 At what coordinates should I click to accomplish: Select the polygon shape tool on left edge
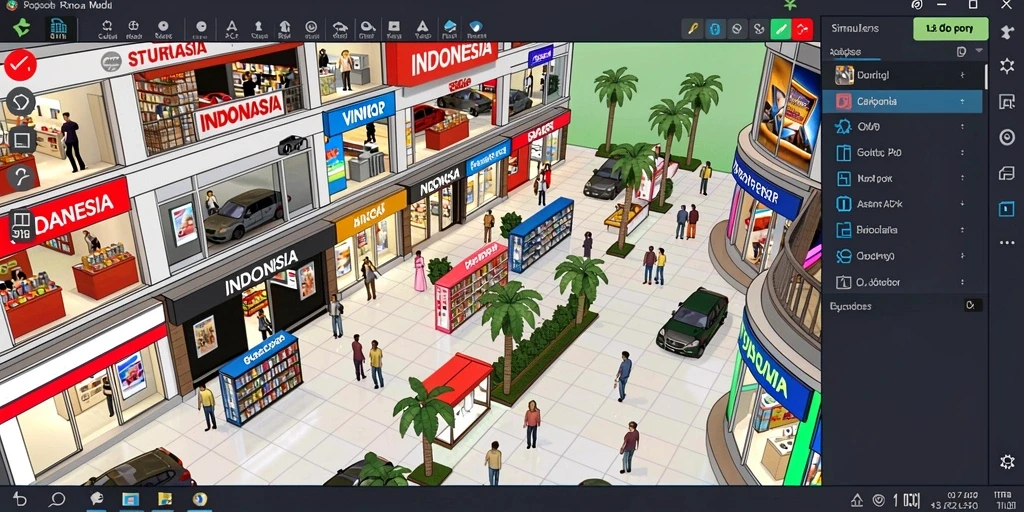click(21, 102)
